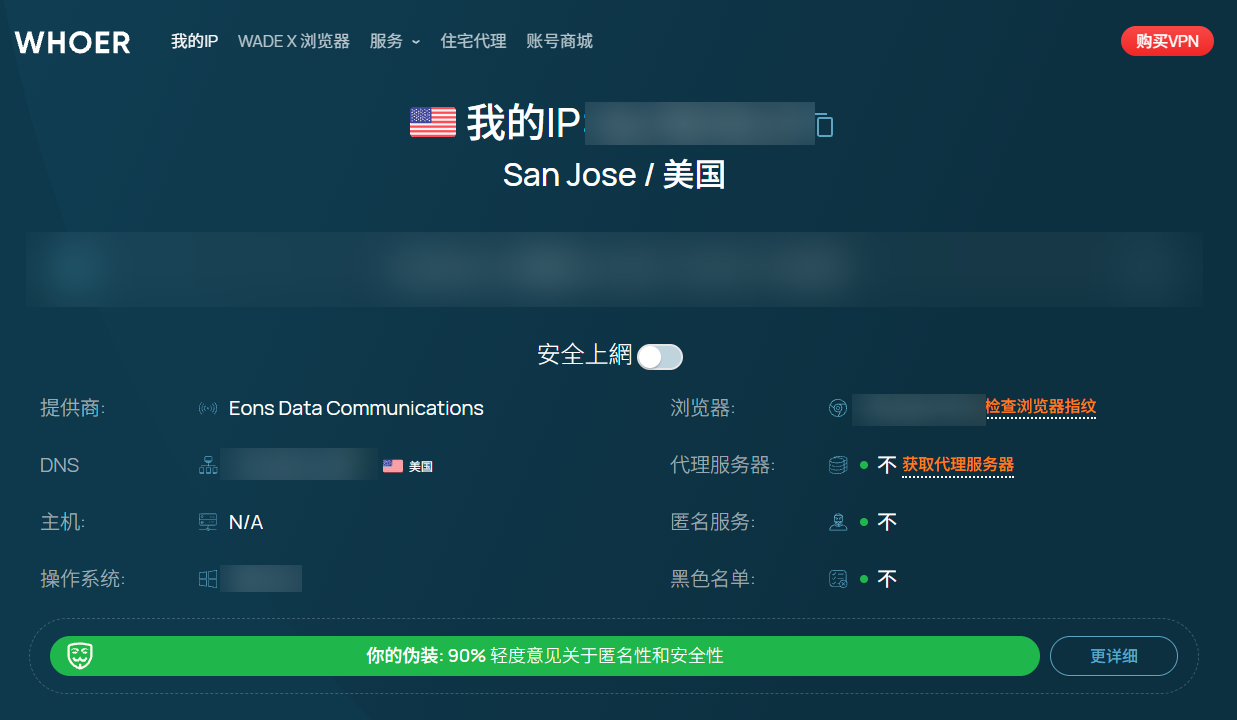1237x720 pixels.
Task: Click the 美国 text beside DNS flag
Action: pyautogui.click(x=421, y=466)
